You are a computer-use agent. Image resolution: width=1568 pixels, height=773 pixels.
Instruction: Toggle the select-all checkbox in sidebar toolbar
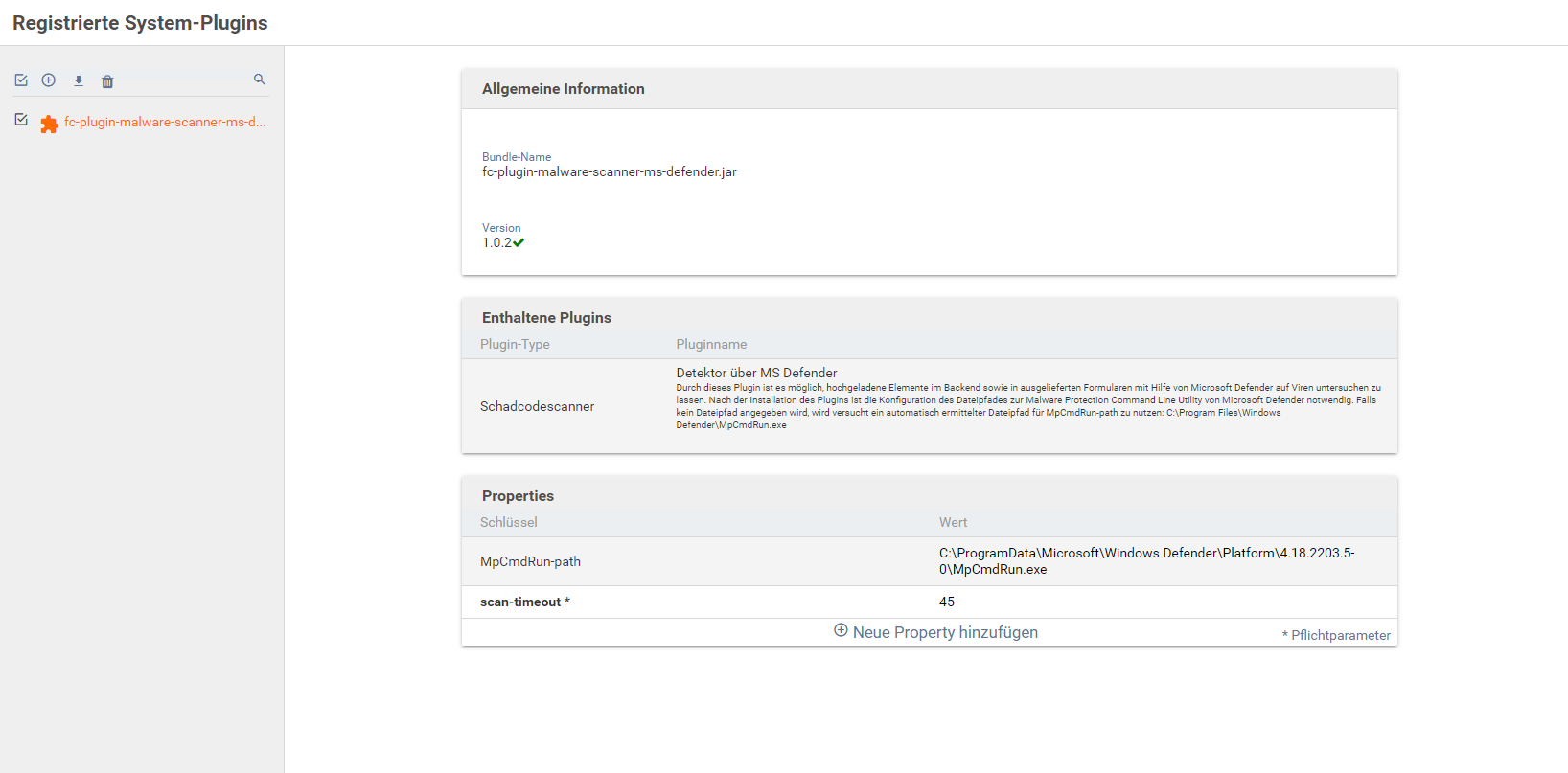click(21, 80)
